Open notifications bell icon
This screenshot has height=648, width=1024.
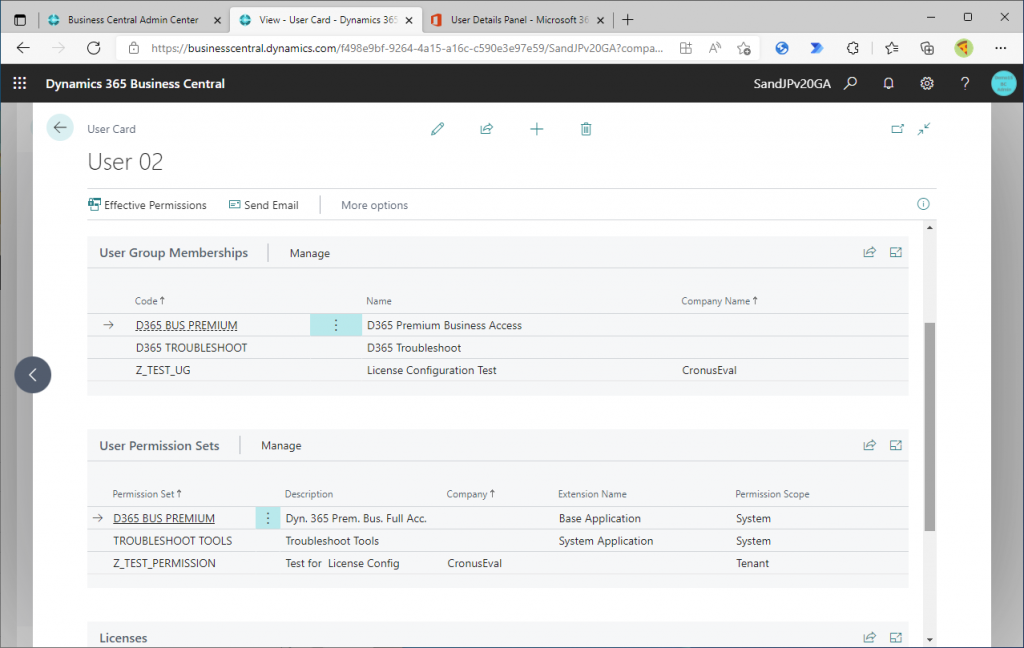coord(888,84)
